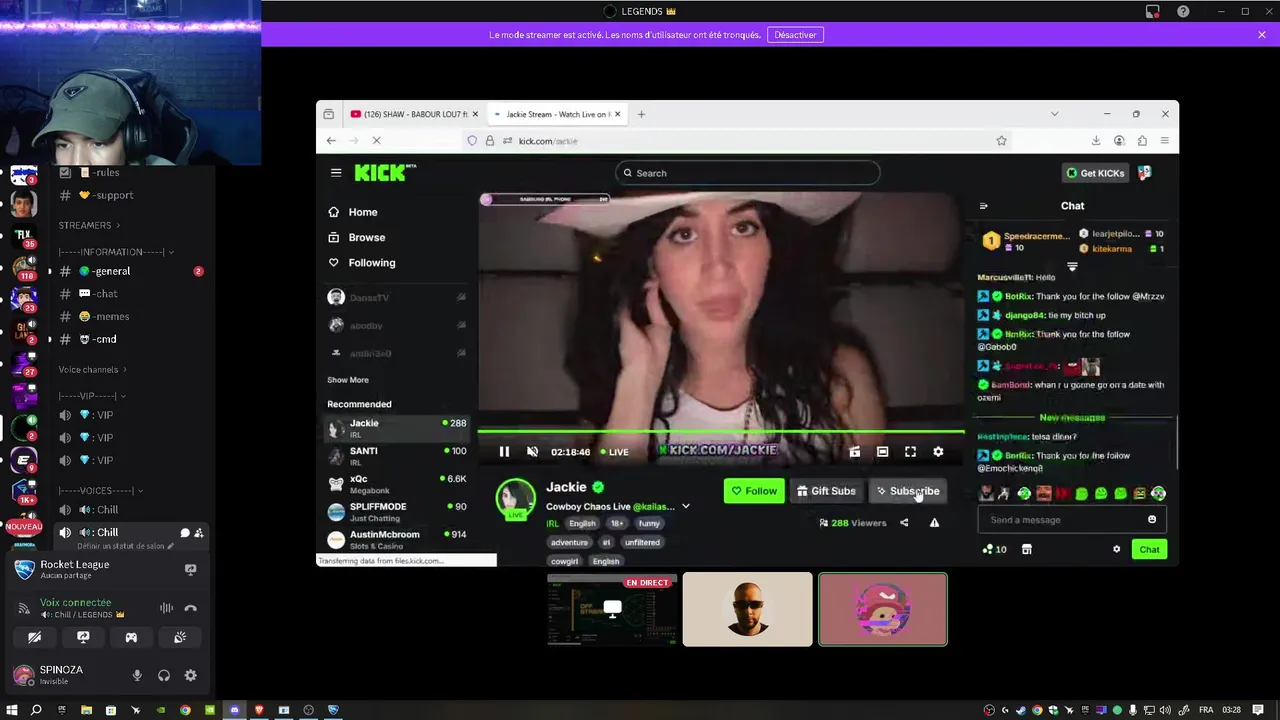Image resolution: width=1280 pixels, height=720 pixels.
Task: Unmute the Kick video player volume
Action: point(532,452)
